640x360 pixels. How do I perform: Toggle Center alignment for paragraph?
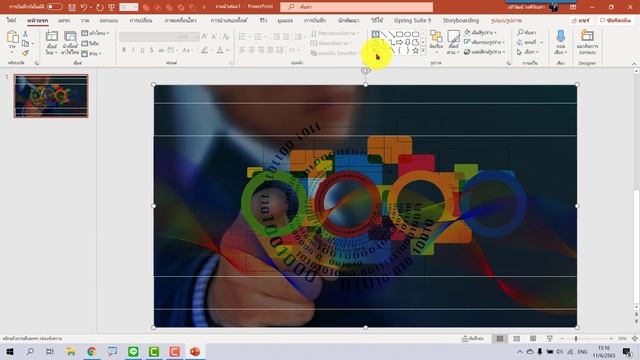tap(251, 50)
